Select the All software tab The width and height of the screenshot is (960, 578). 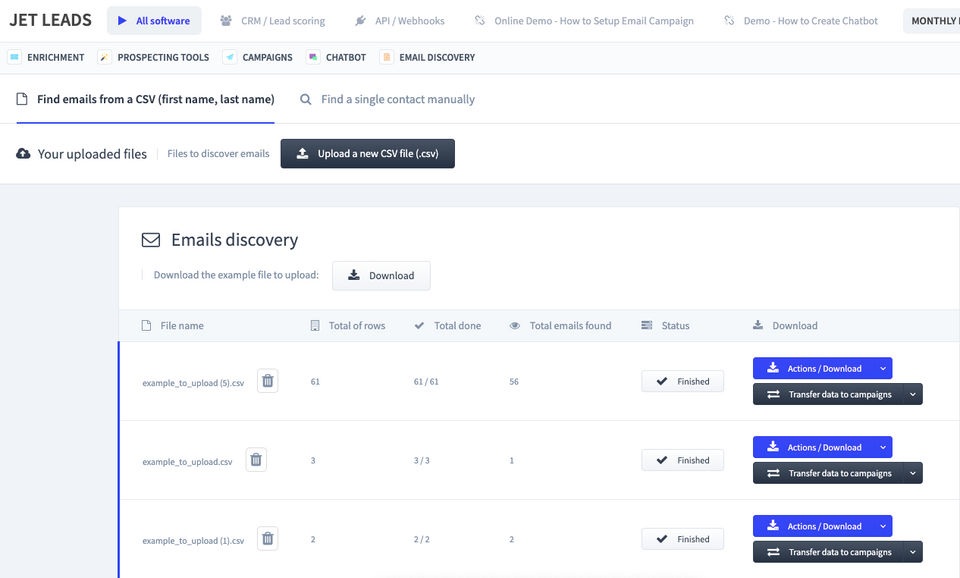[x=154, y=21]
